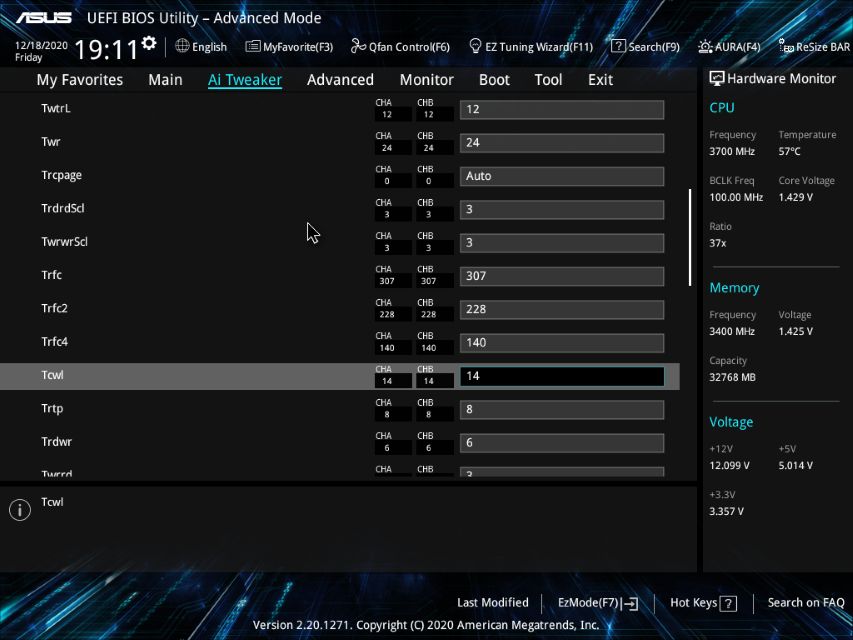Viewport: 853px width, 640px height.
Task: Click the Trcpage Auto field
Action: [x=562, y=176]
